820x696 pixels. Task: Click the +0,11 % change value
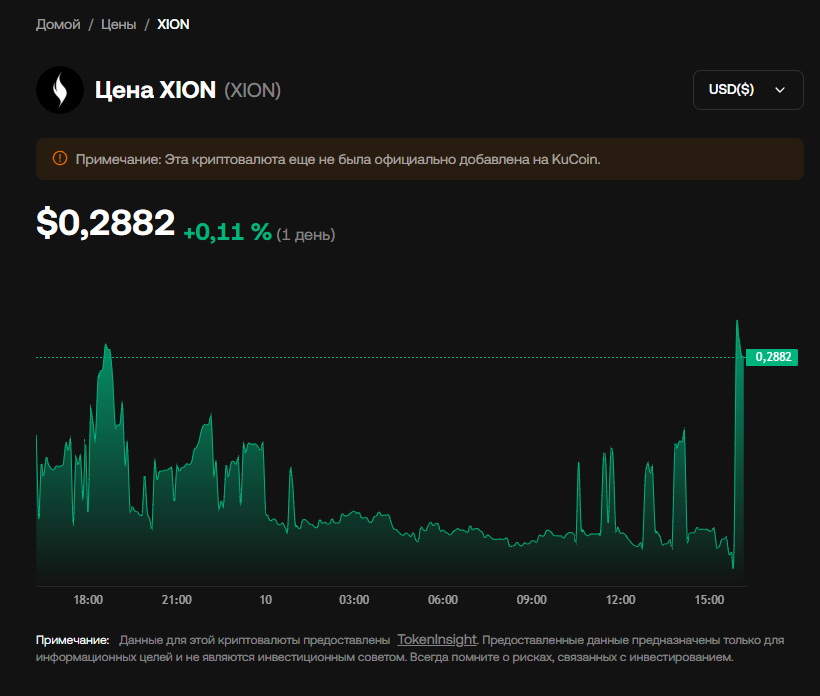(x=227, y=232)
